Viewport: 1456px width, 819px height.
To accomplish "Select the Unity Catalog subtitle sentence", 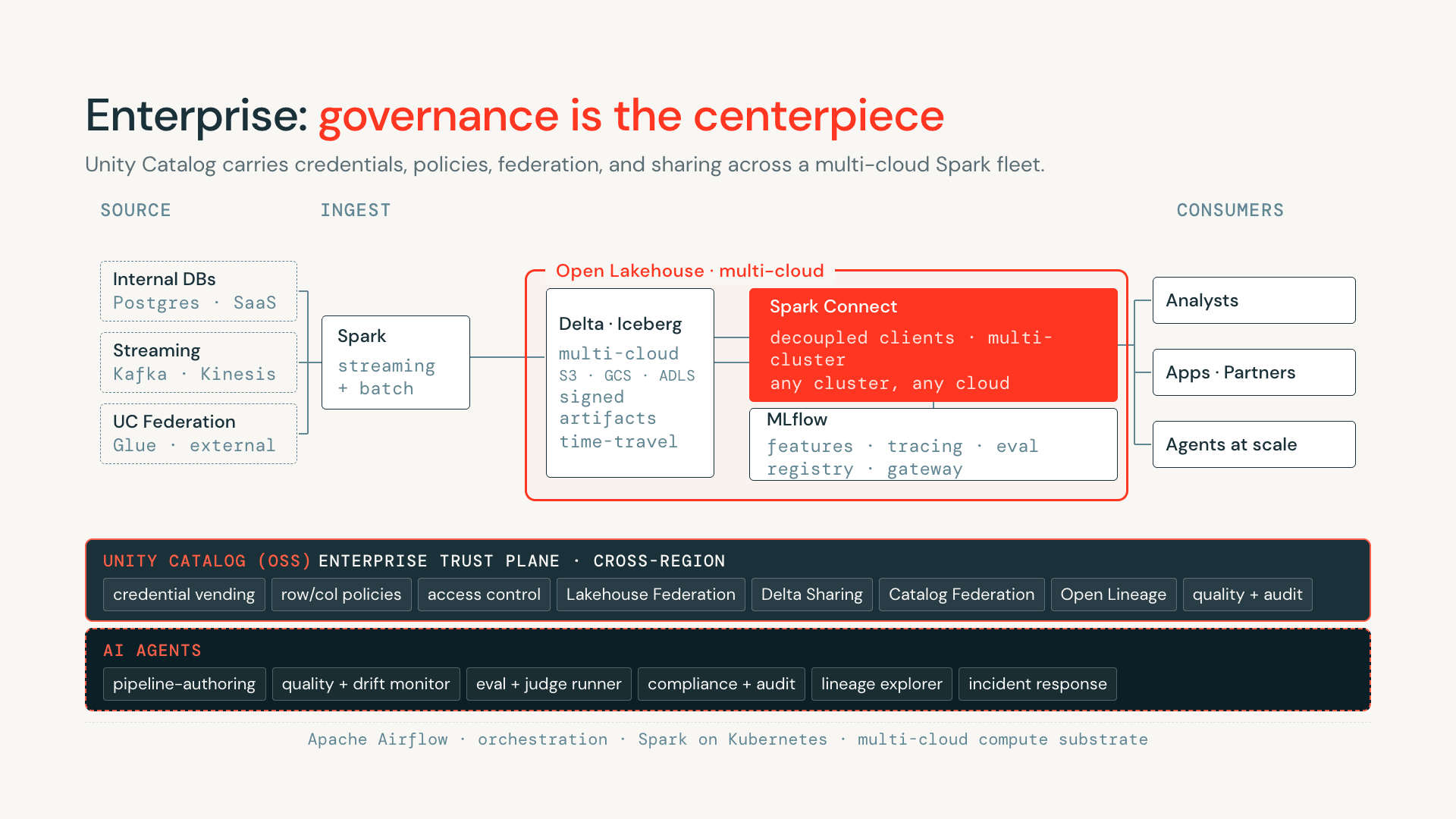I will [x=565, y=165].
